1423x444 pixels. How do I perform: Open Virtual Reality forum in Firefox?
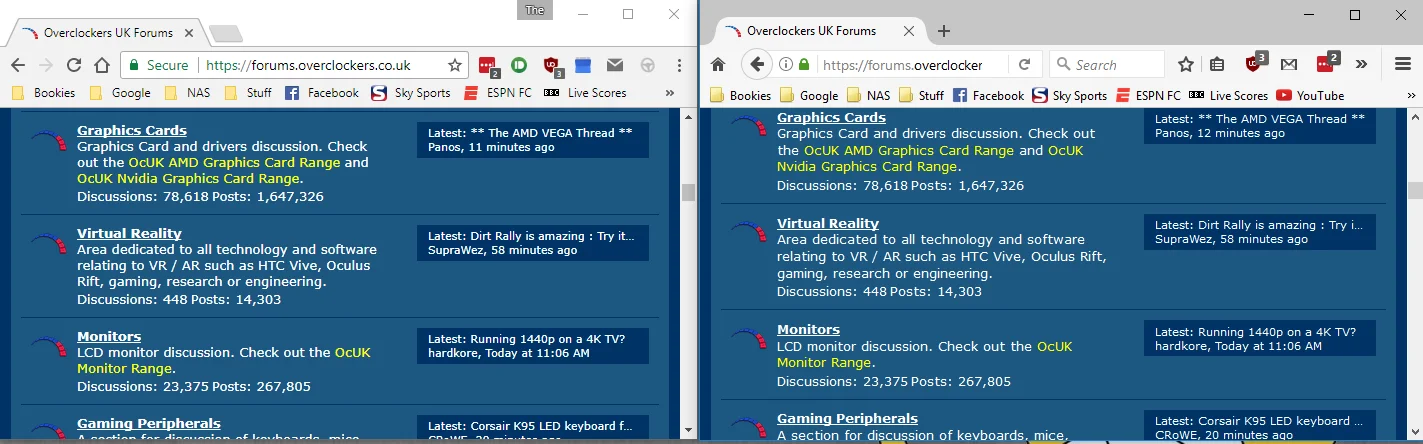828,224
